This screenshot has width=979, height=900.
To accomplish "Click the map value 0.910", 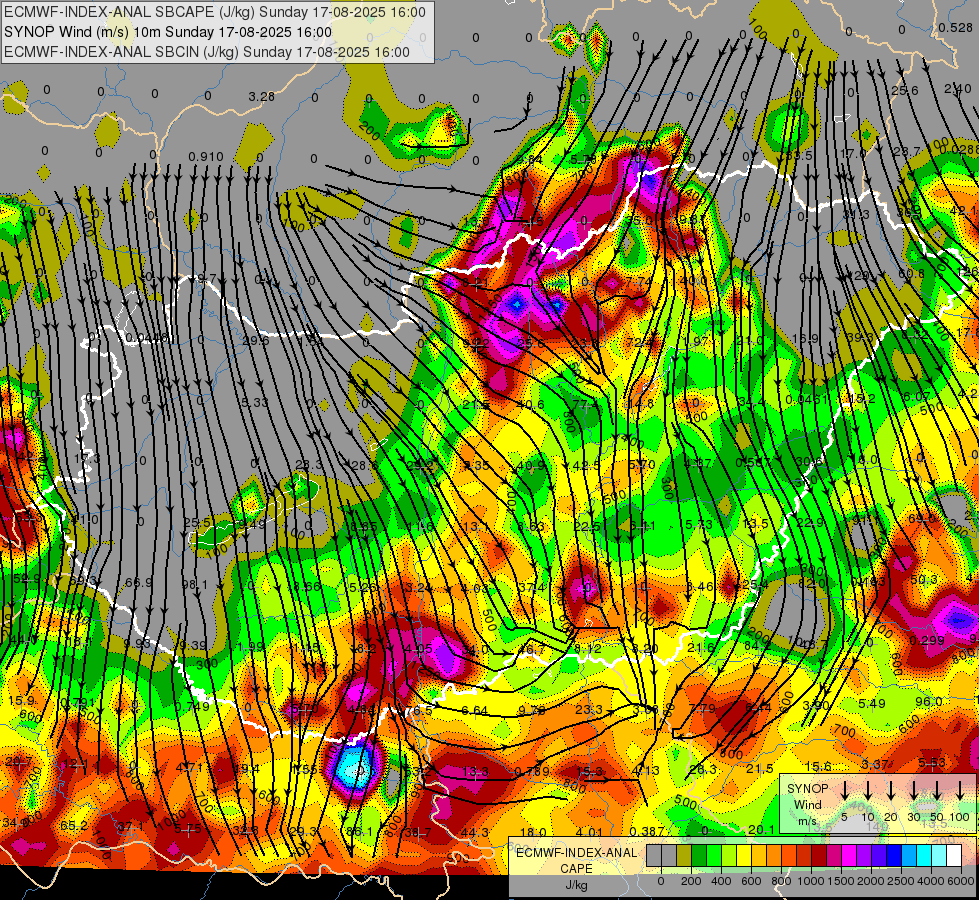I will [x=205, y=157].
